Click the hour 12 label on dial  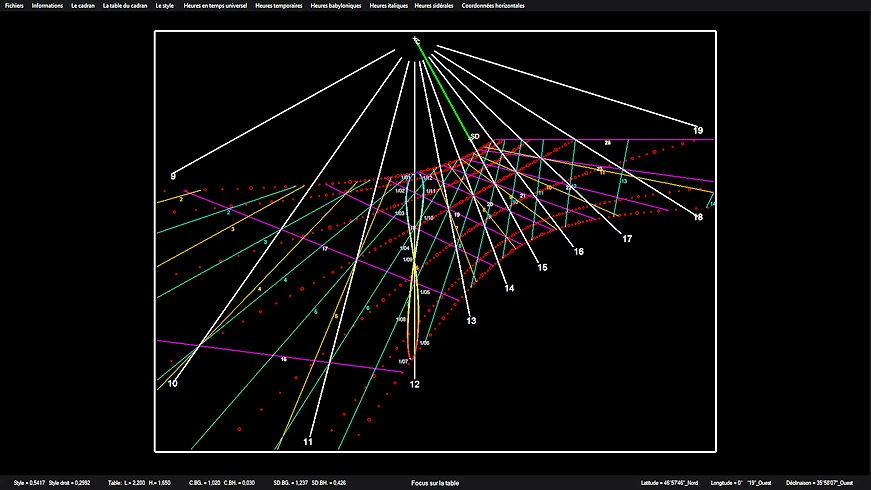(414, 384)
